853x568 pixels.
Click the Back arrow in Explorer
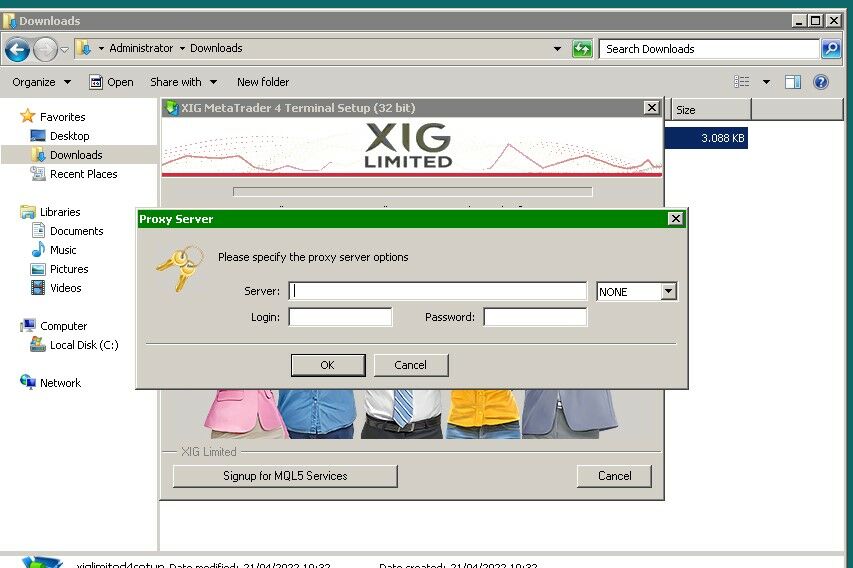pyautogui.click(x=17, y=50)
